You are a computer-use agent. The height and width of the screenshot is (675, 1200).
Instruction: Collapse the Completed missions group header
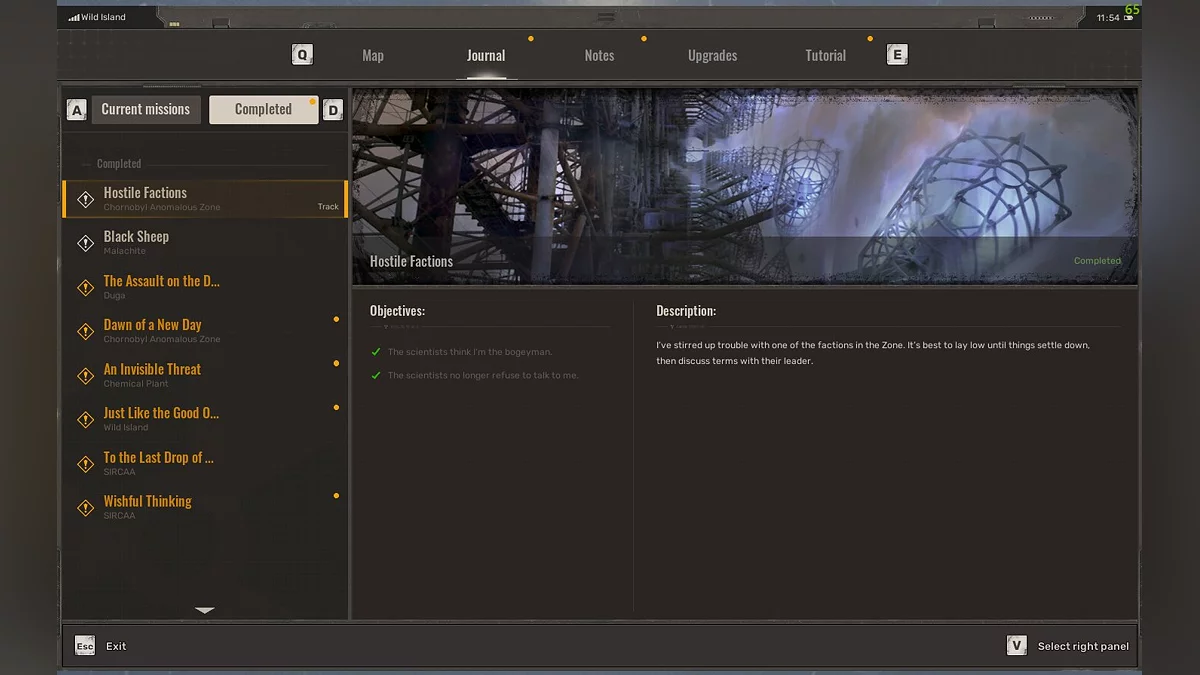coord(119,164)
